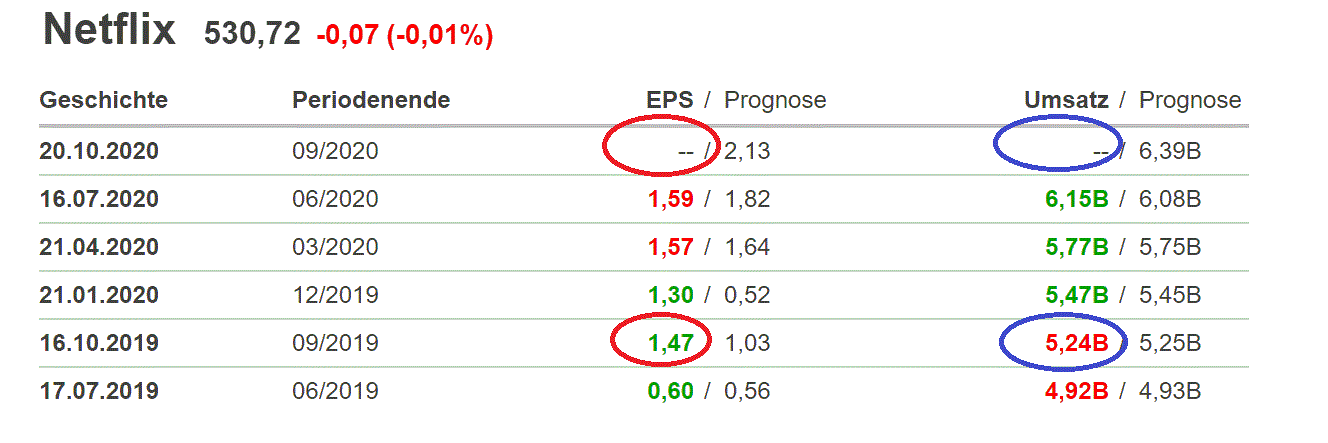The image size is (1328, 443).
Task: Click the Periodenende column header
Action: [371, 100]
